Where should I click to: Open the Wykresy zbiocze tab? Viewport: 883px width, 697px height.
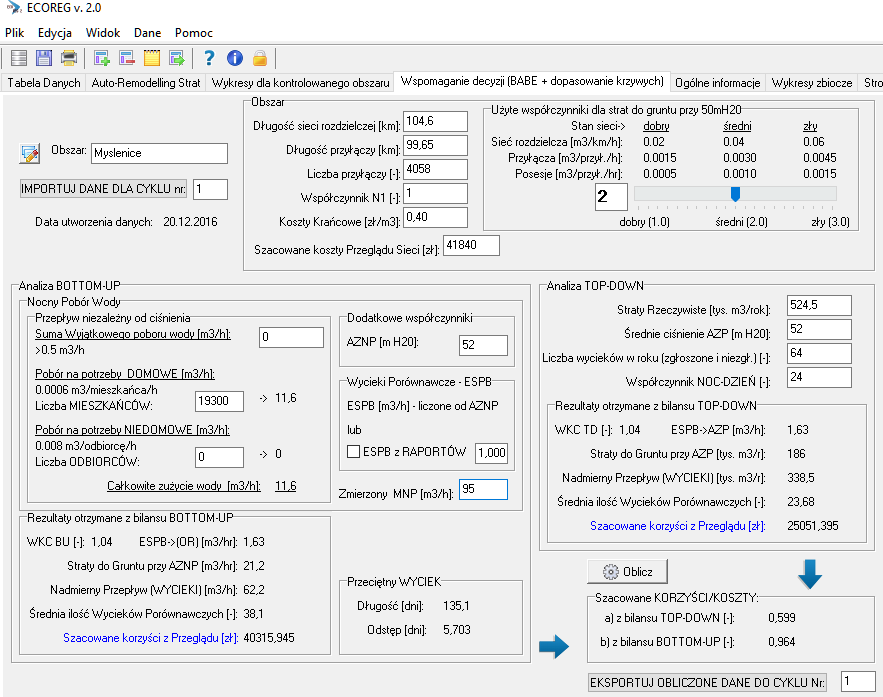[x=812, y=83]
